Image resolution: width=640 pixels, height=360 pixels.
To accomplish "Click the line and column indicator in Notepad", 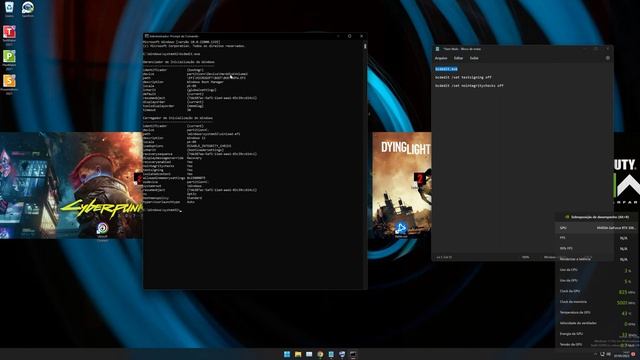I will coord(444,257).
